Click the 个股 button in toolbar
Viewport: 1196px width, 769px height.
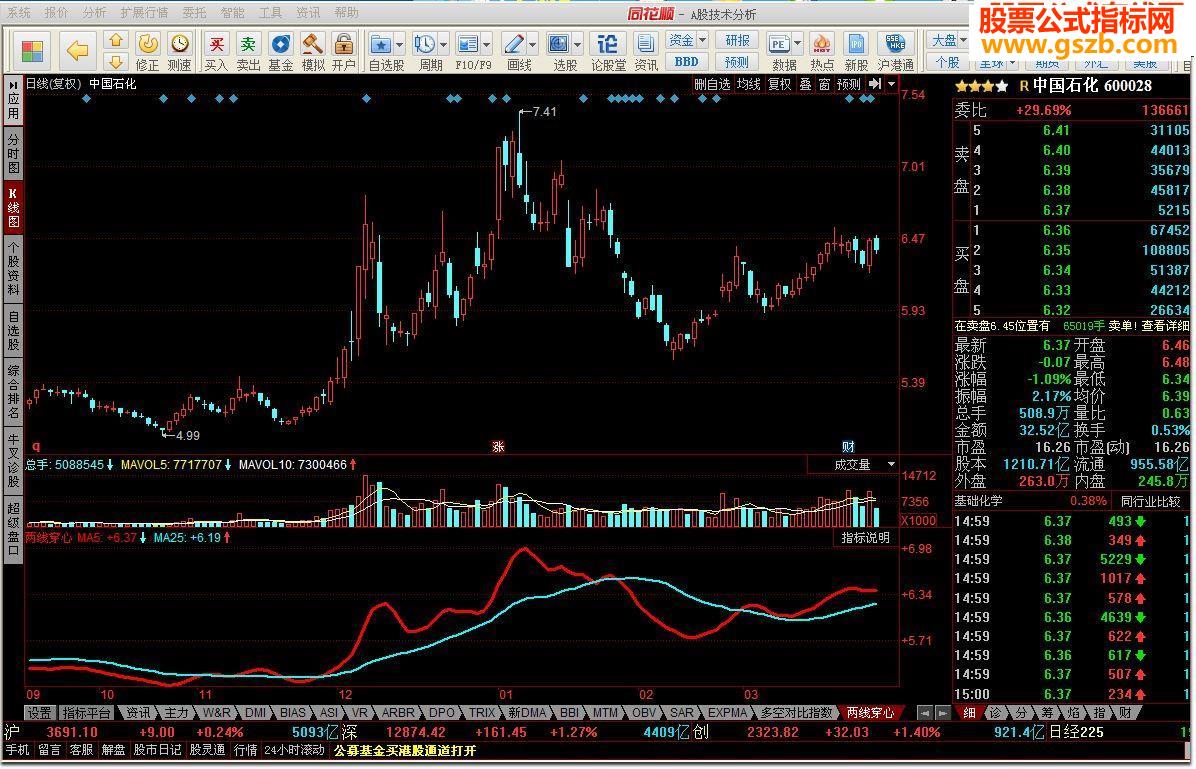pos(947,62)
